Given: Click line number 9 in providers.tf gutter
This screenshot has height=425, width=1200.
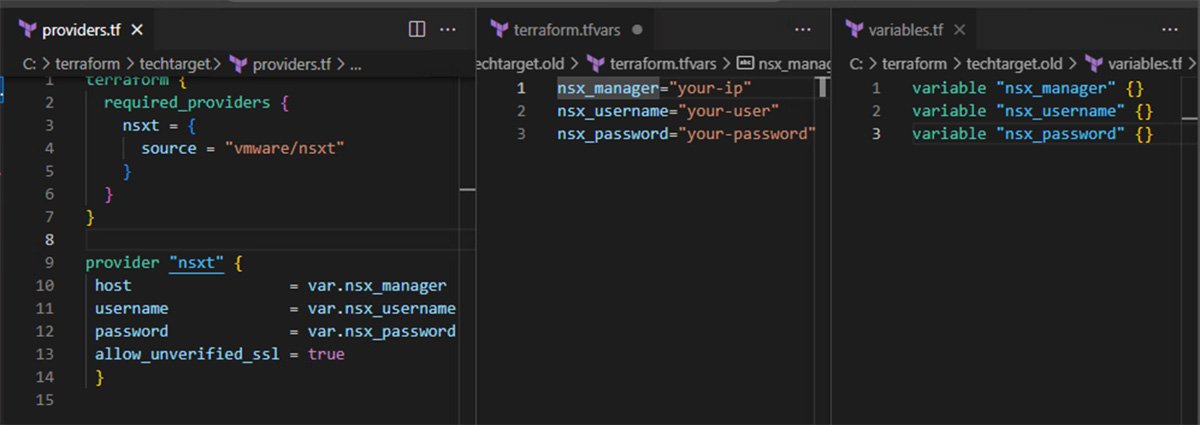Looking at the screenshot, I should coord(49,263).
